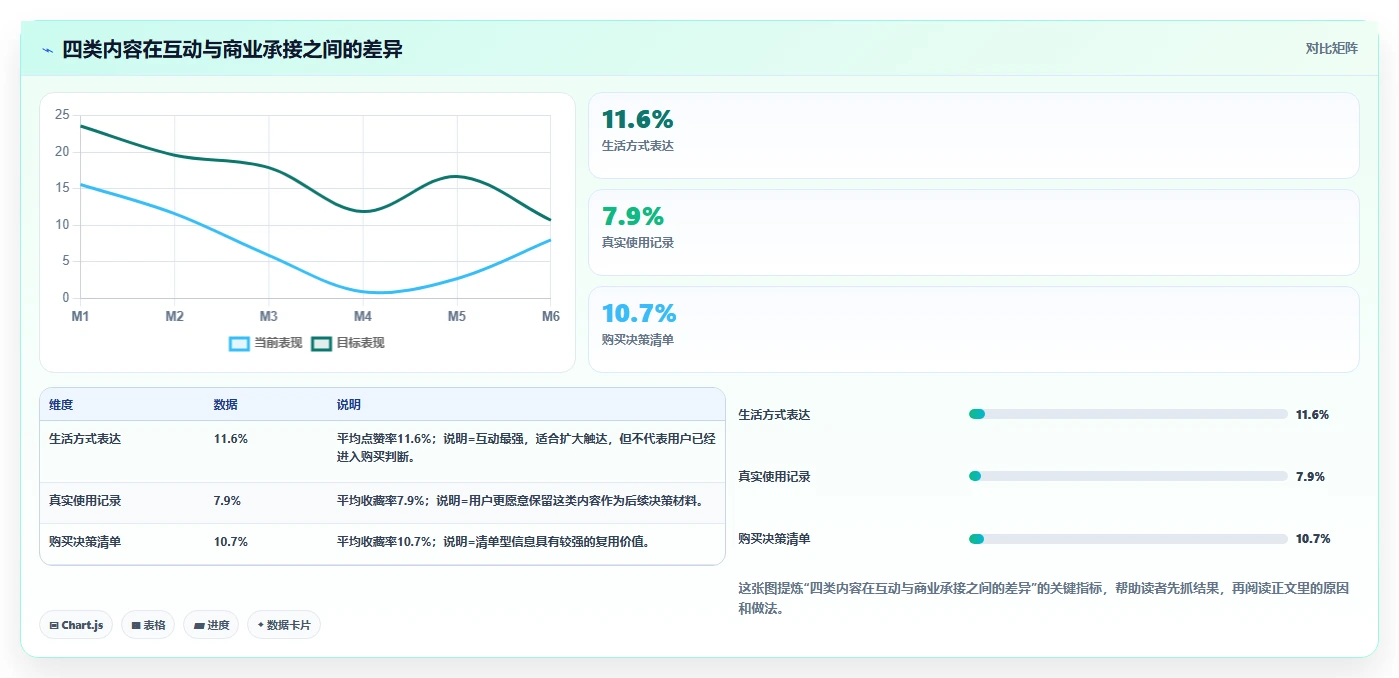This screenshot has height=678, width=1399.
Task: Select the 10.7% 购买决策清单 data card
Action: [x=973, y=329]
